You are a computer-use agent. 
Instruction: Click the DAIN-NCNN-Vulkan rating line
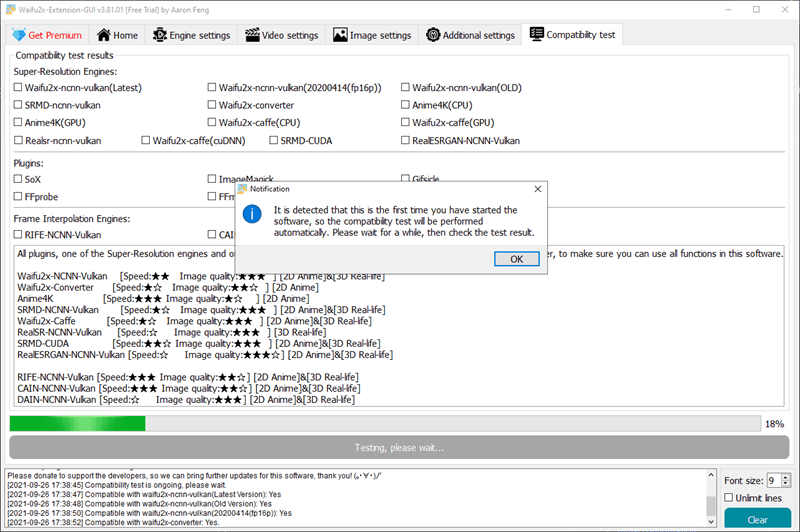pyautogui.click(x=186, y=399)
